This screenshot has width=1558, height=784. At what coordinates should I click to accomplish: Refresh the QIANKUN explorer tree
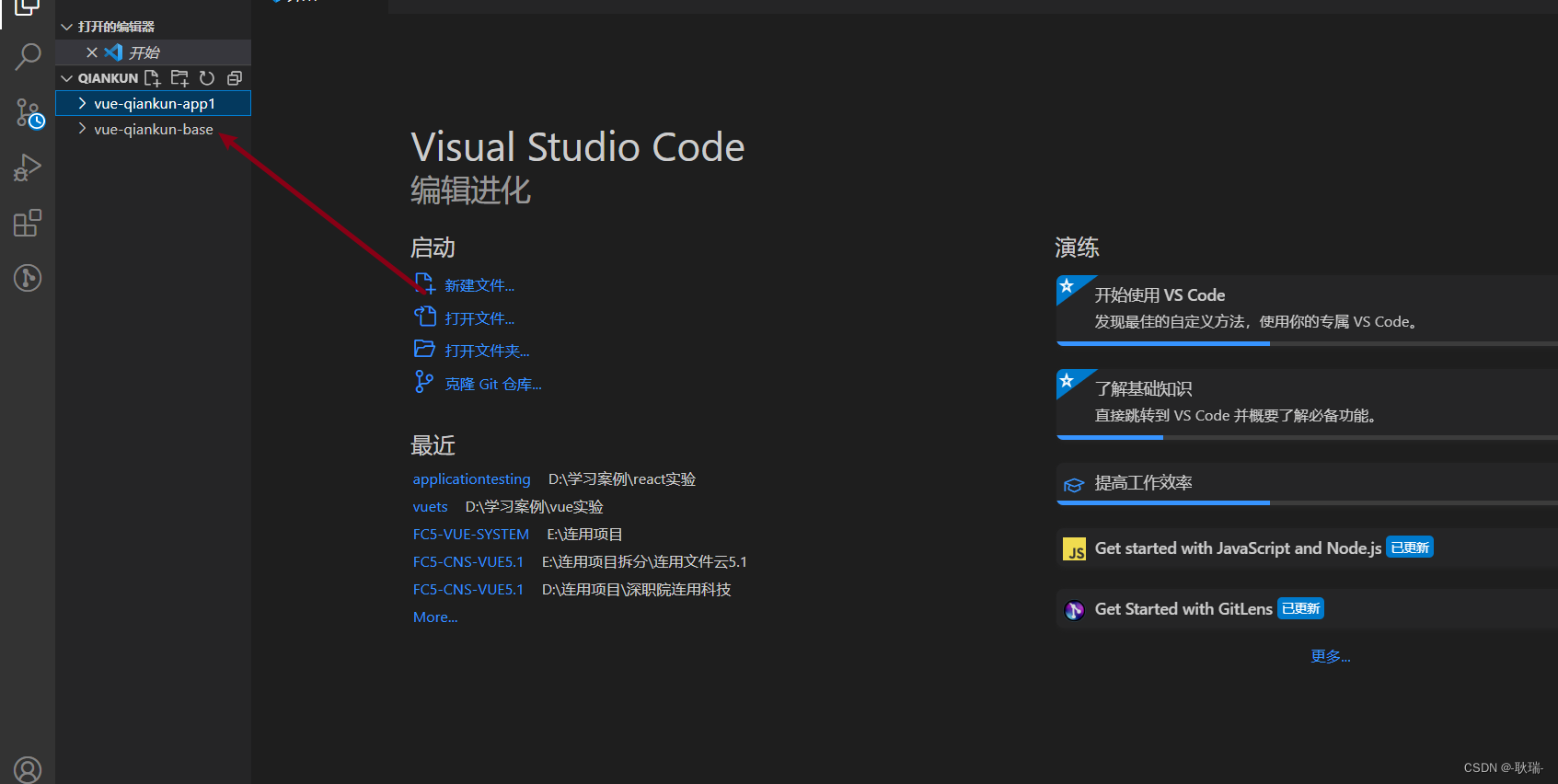[x=207, y=78]
